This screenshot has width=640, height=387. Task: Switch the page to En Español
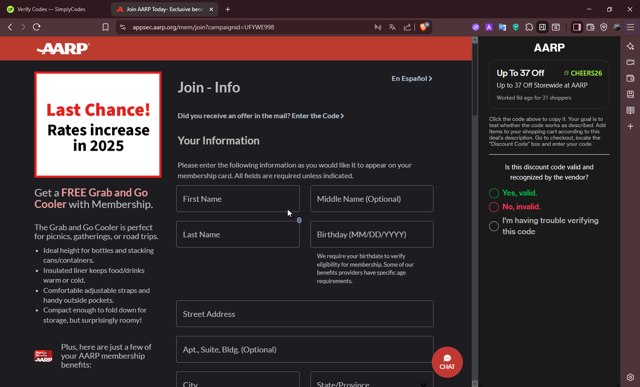tap(411, 78)
